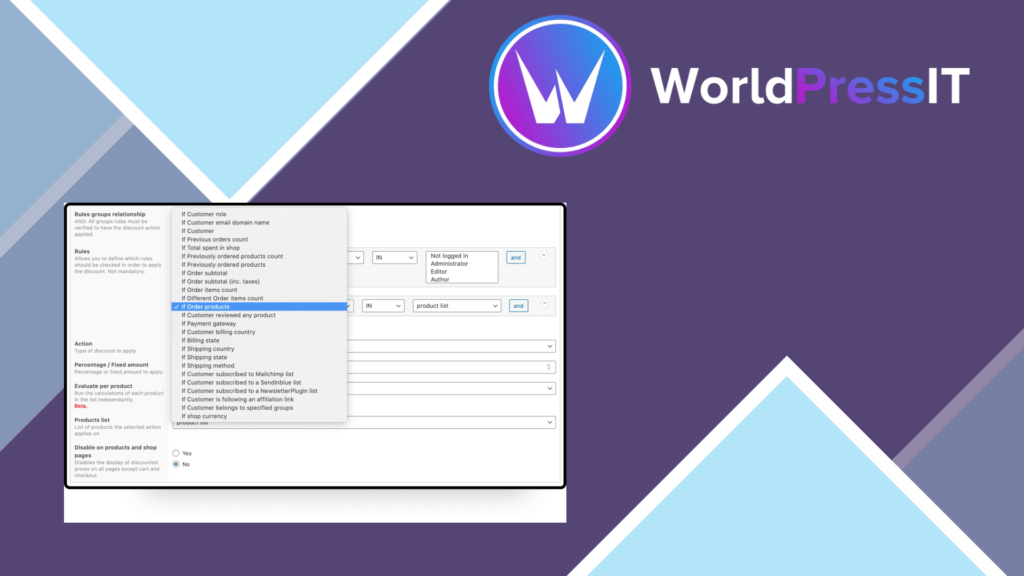Remove the second rule with minus icon
Screen dimensions: 1024x576
tap(545, 304)
